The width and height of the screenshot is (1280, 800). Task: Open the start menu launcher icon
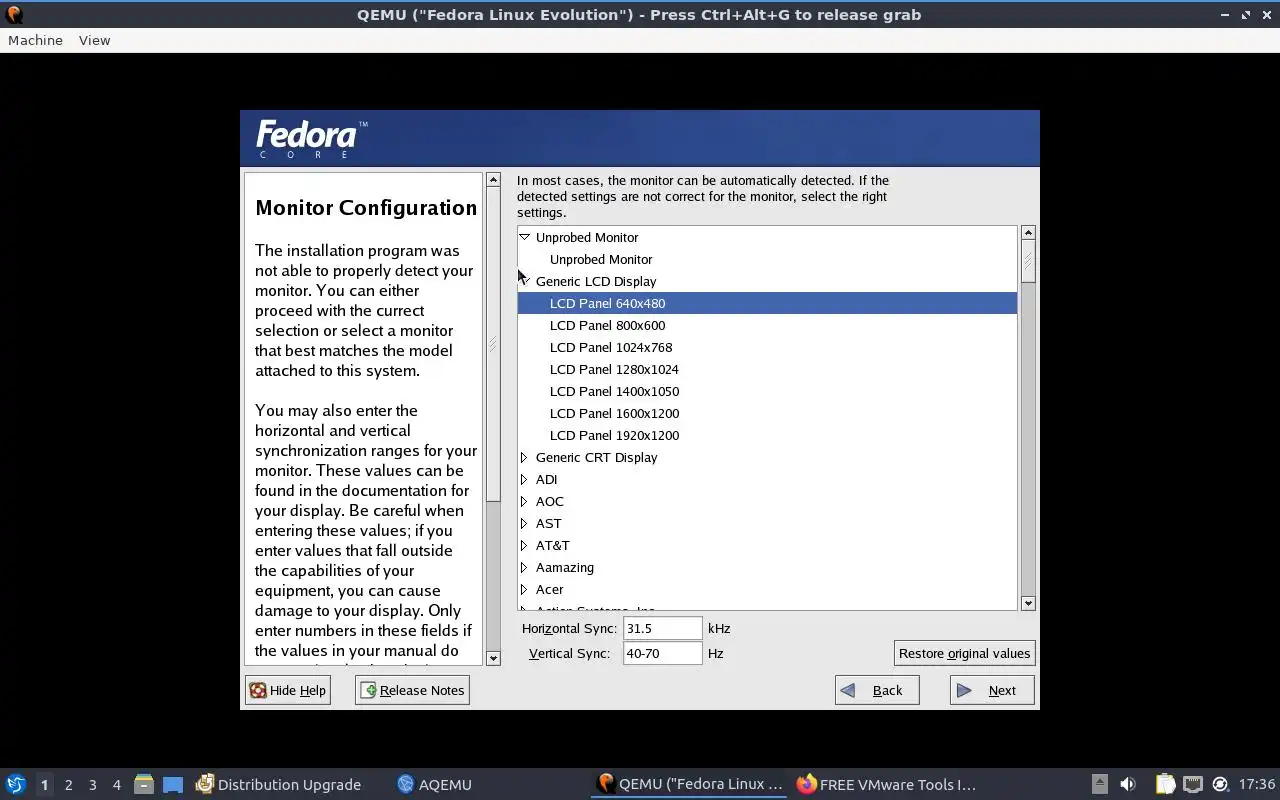click(x=15, y=784)
